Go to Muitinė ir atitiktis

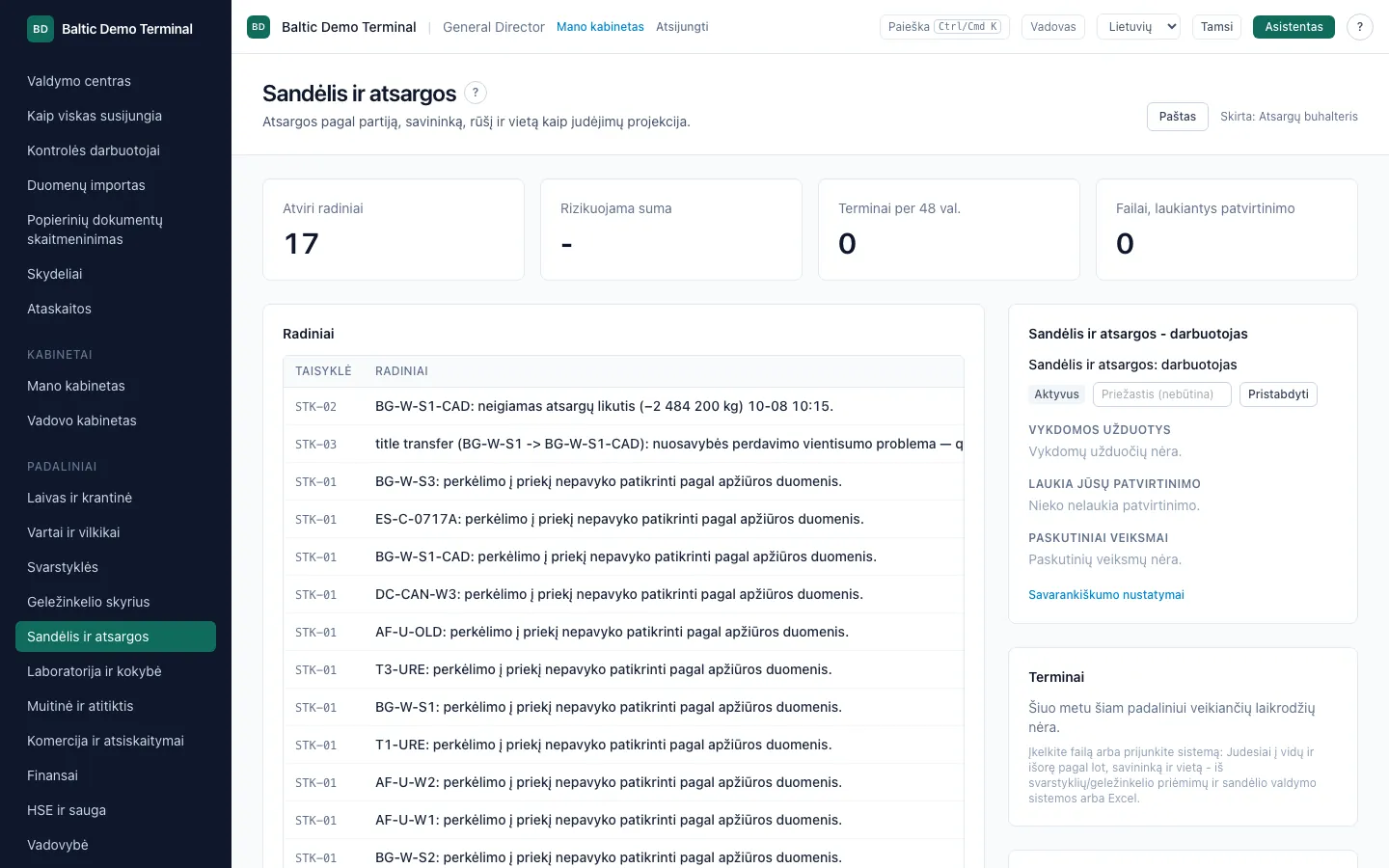tap(116, 706)
